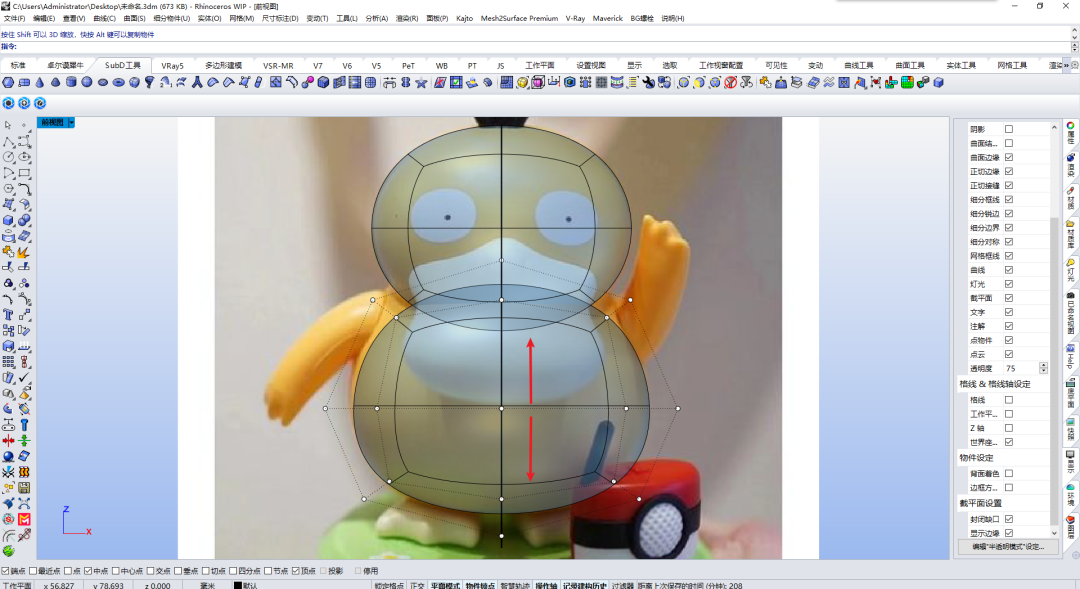This screenshot has width=1080, height=589.
Task: Click the black wrench toolbar icon
Action: (649, 83)
